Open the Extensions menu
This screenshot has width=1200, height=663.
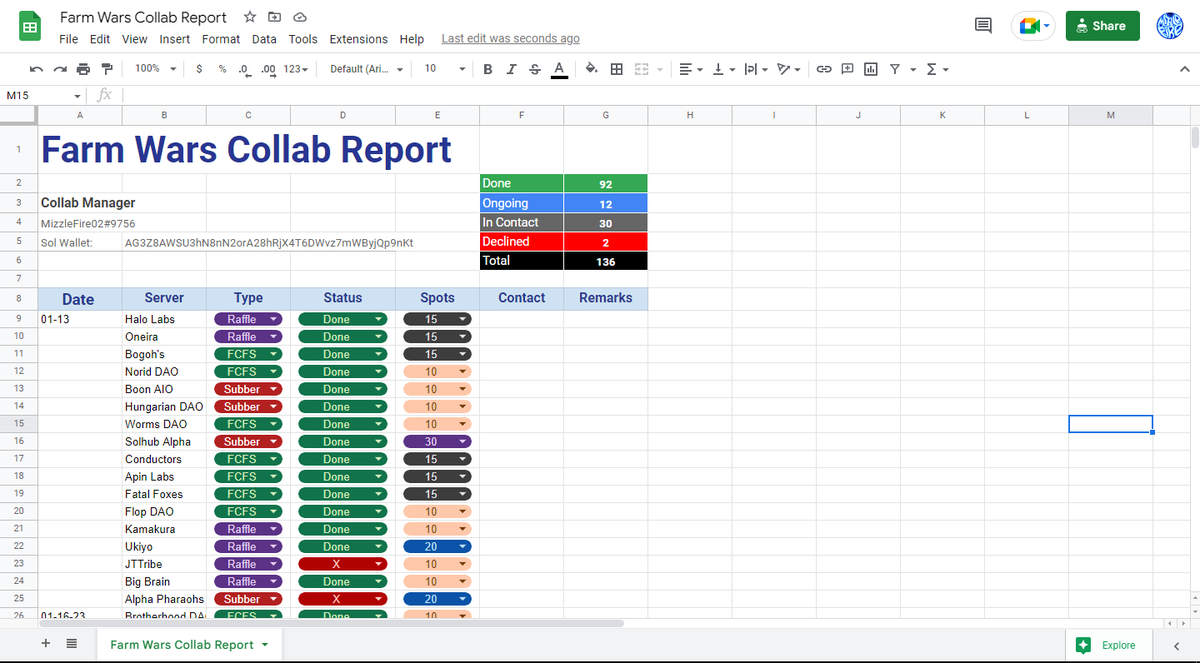[x=359, y=39]
